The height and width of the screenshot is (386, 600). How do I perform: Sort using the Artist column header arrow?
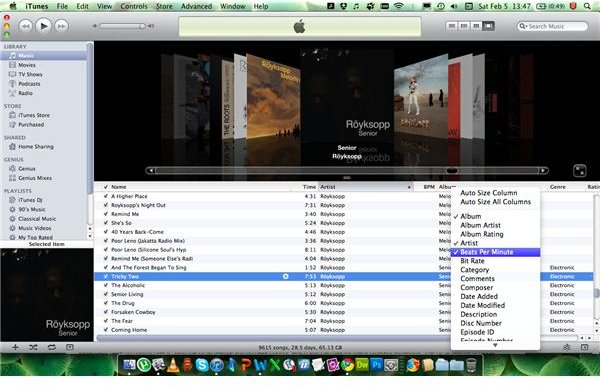(x=409, y=187)
